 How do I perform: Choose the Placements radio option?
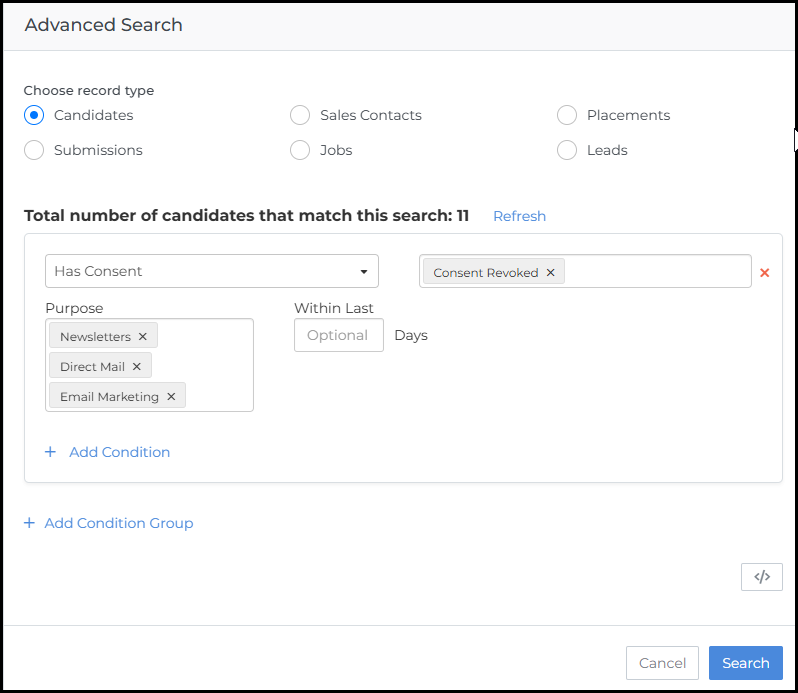[567, 115]
